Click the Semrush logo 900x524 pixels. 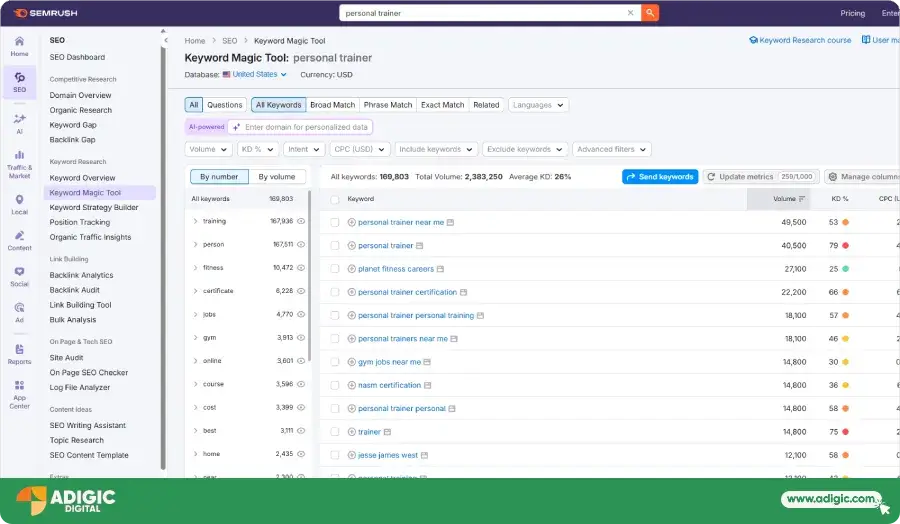(46, 13)
